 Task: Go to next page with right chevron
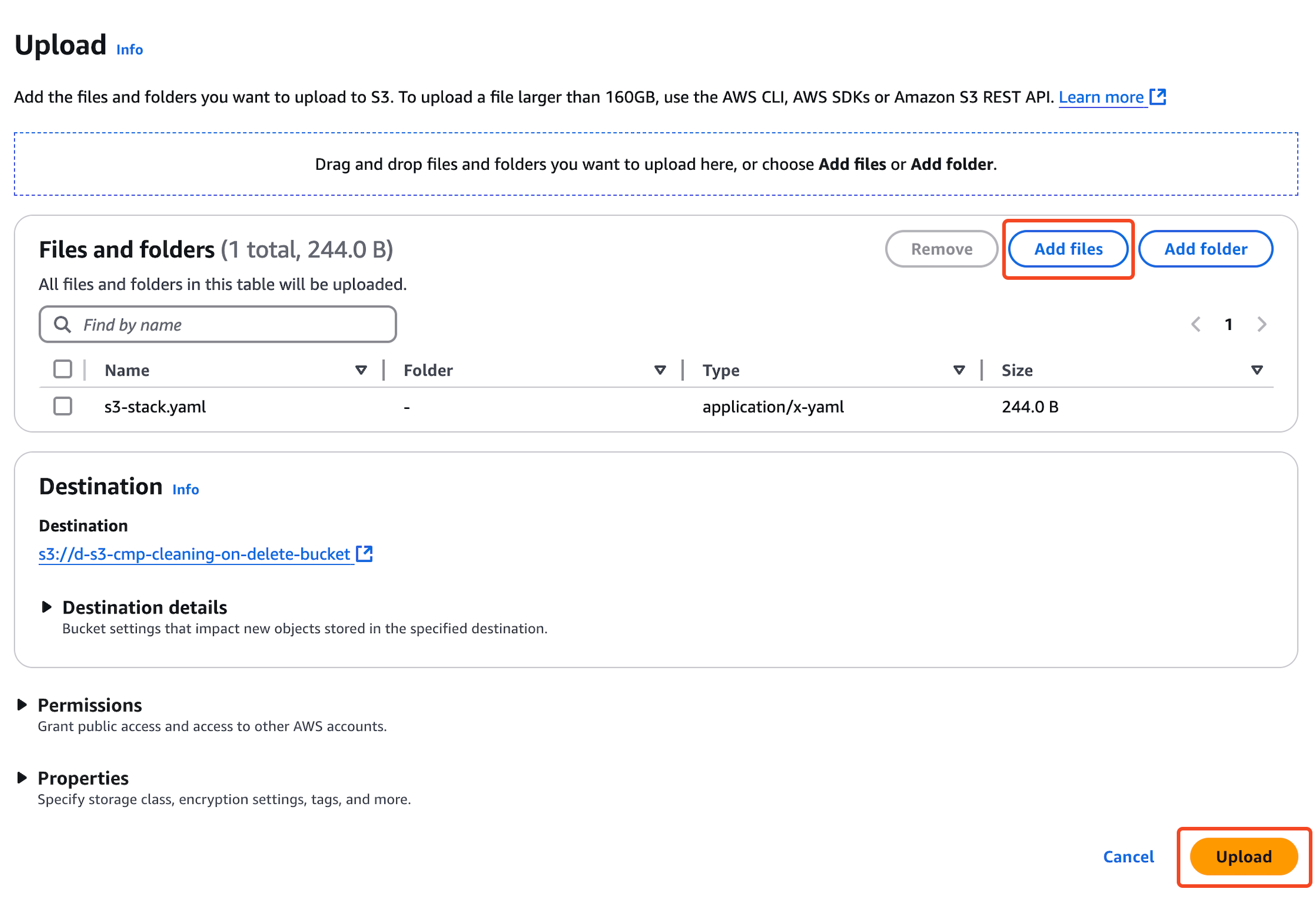(x=1262, y=325)
